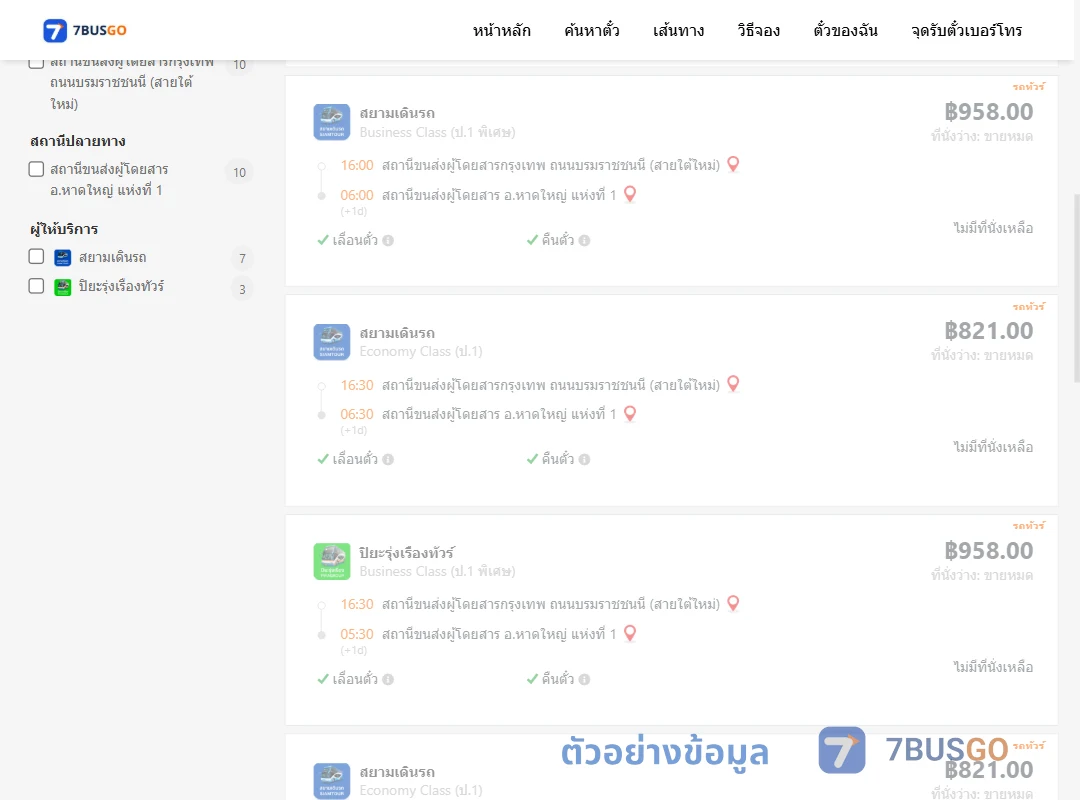Click Economy Class (ป.1) on the 06:30 arrival card
The height and width of the screenshot is (800, 1080).
coord(421,351)
